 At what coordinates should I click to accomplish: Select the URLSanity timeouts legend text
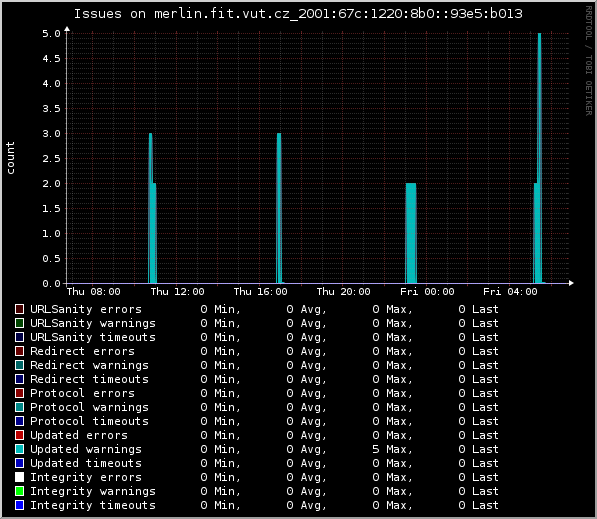tap(93, 337)
